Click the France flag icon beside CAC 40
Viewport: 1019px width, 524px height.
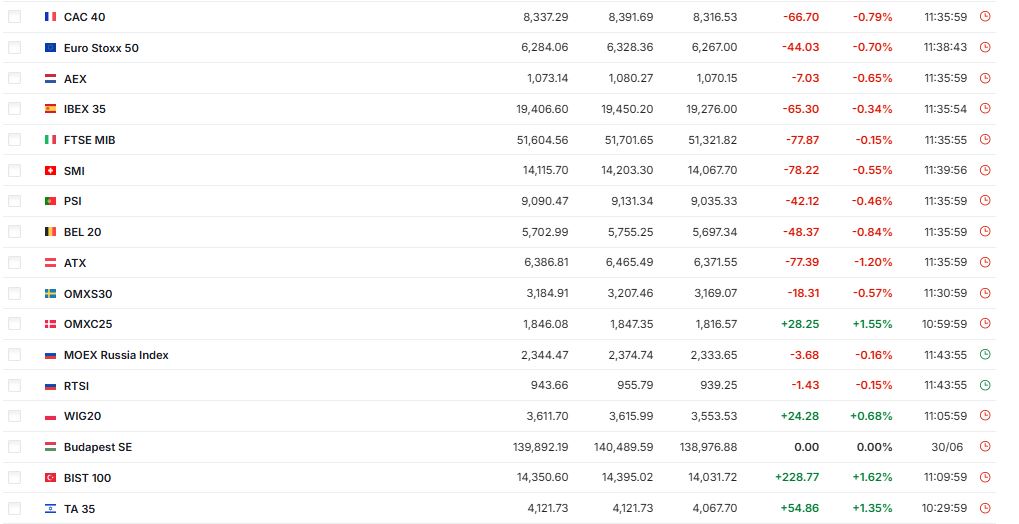pyautogui.click(x=50, y=16)
